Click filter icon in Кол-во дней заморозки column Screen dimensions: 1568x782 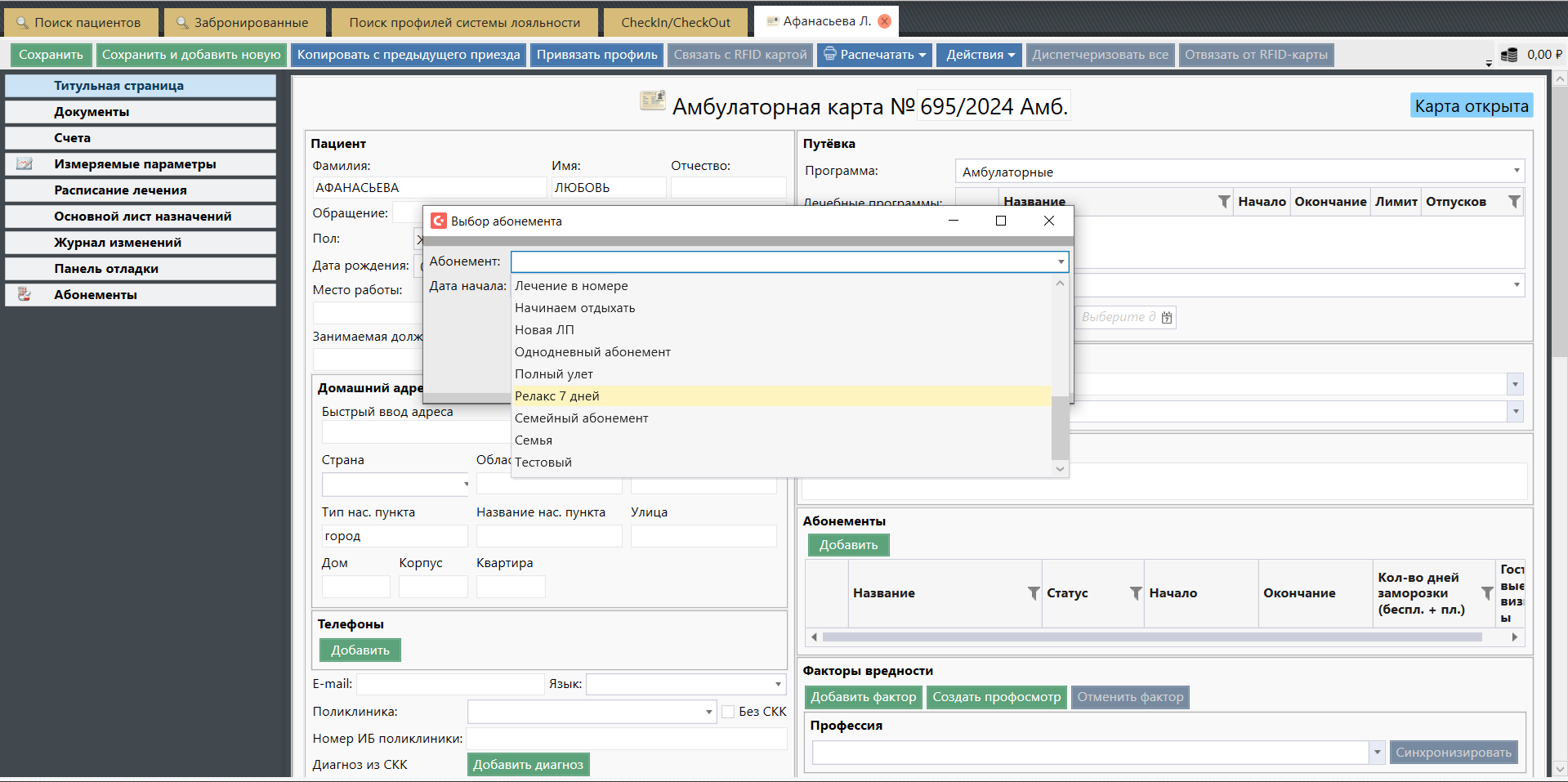click(x=1486, y=593)
